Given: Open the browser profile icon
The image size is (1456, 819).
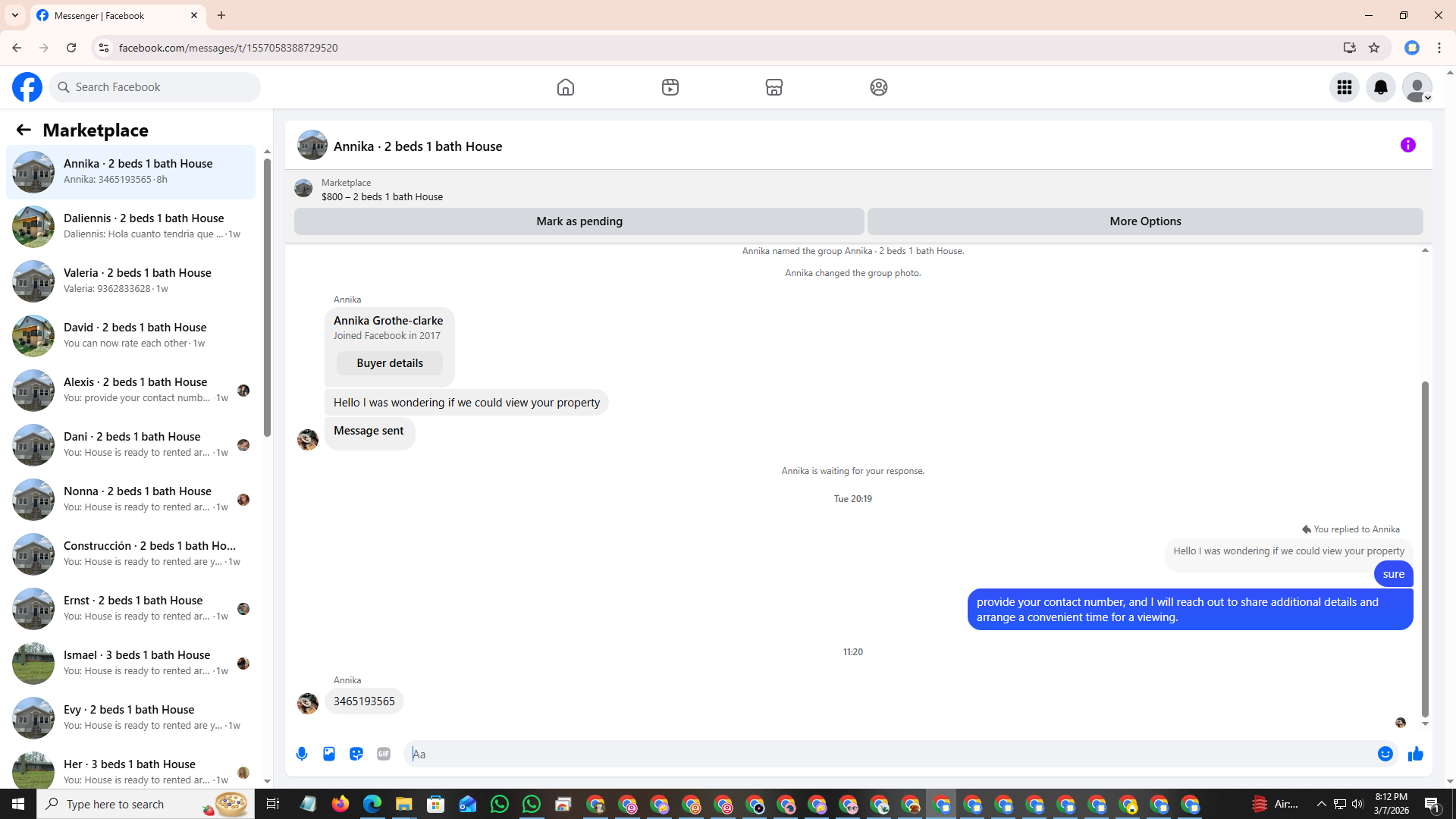Looking at the screenshot, I should [1412, 48].
